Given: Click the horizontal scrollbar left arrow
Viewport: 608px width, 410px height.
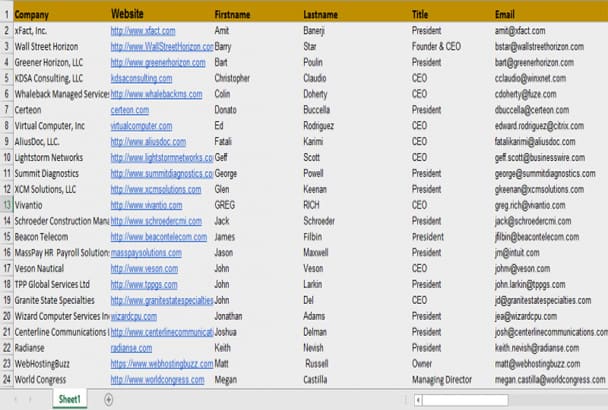Looking at the screenshot, I should pos(418,400).
